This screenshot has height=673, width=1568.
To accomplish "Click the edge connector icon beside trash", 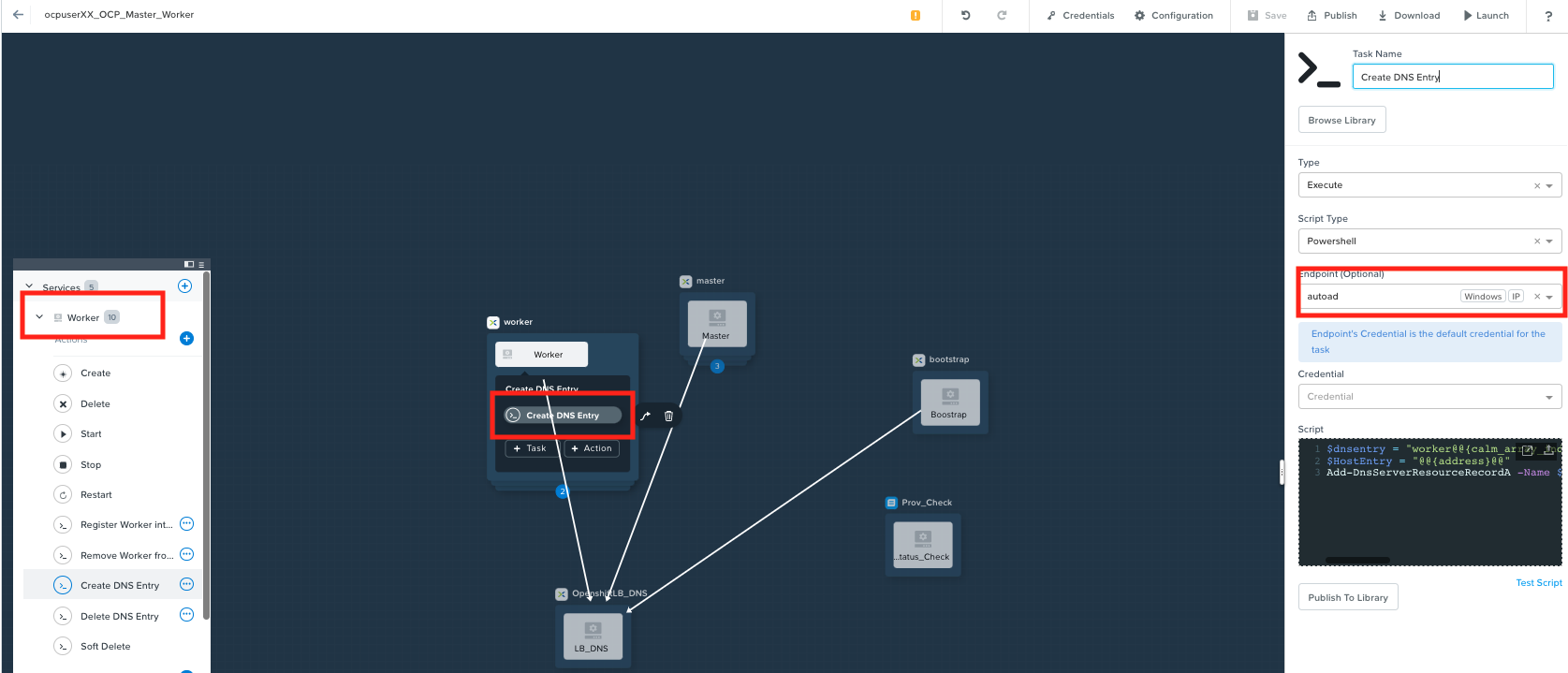I will coord(645,416).
